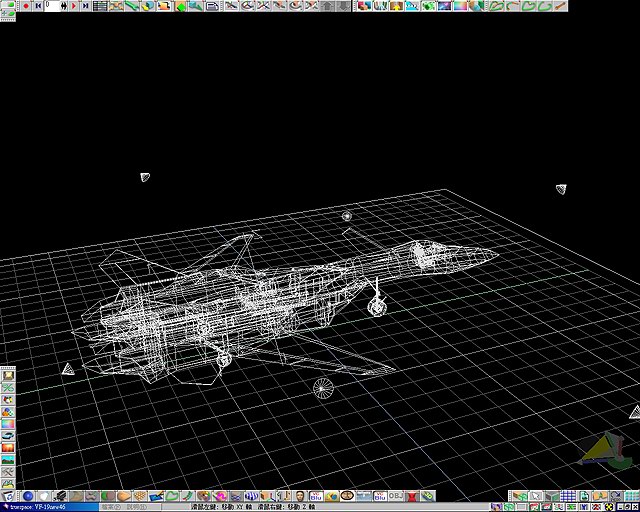Open the recycle bin icon at bottom-left
640x512 pixels.
pos(8,495)
